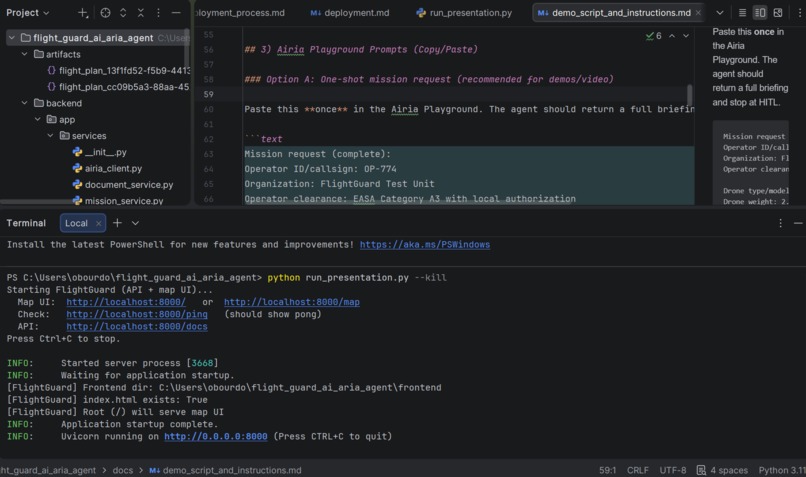
Task: Open __init__.py in services
Action: [x=100, y=152]
